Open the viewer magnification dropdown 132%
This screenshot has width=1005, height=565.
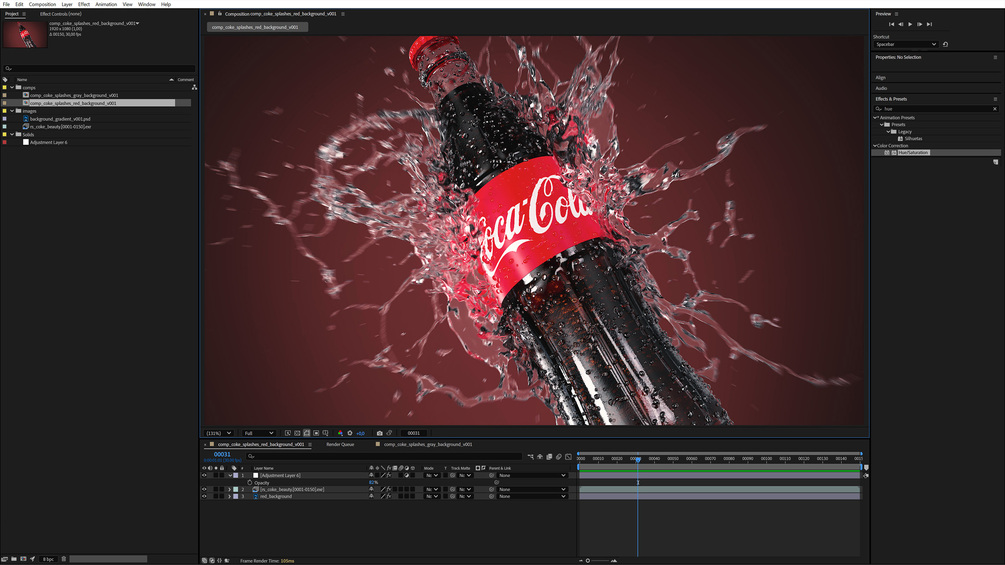pos(219,433)
